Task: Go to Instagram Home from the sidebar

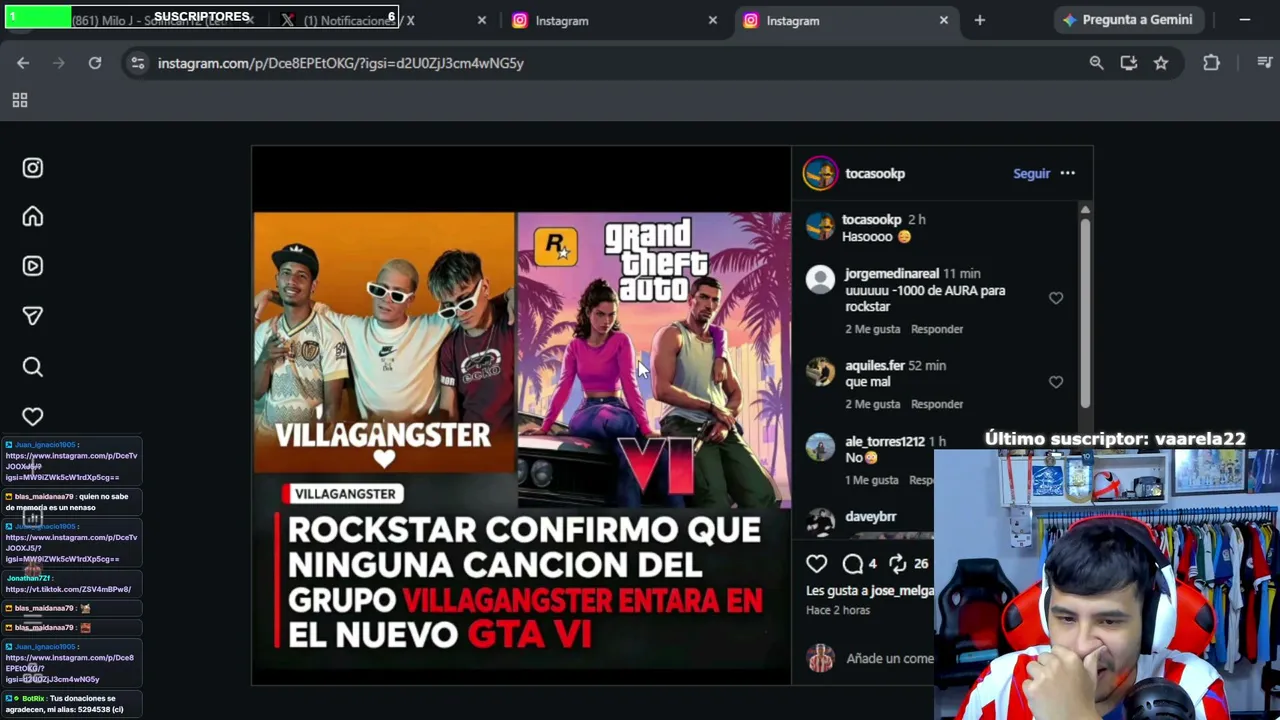Action: (x=33, y=217)
